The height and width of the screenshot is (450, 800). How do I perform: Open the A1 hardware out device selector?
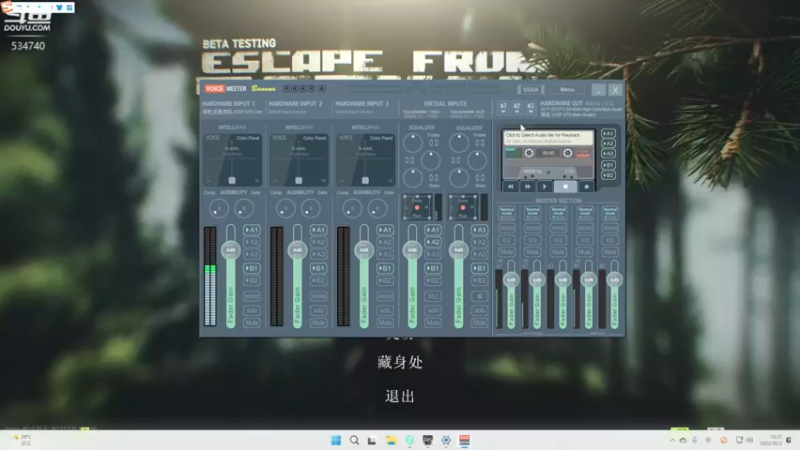click(x=503, y=107)
